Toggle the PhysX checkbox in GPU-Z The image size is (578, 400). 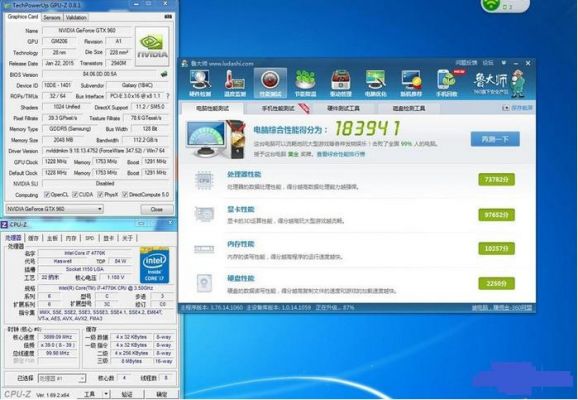pyautogui.click(x=100, y=194)
